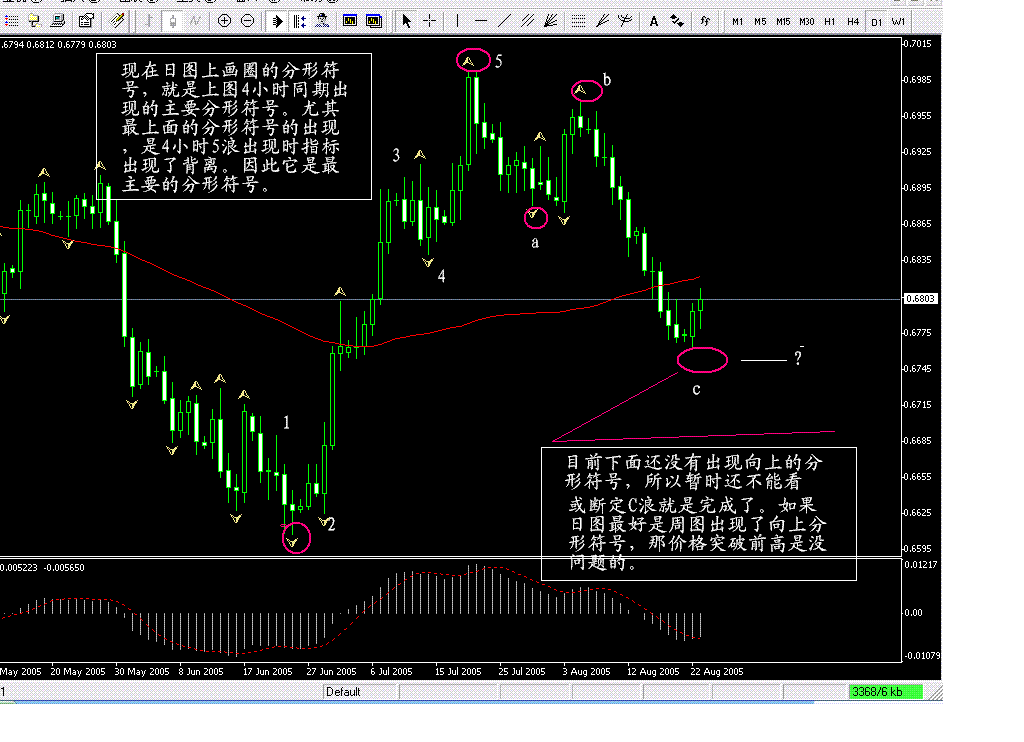Select the horizontal line drawing tool
Viewport: 1024px width, 742px height.
481,21
